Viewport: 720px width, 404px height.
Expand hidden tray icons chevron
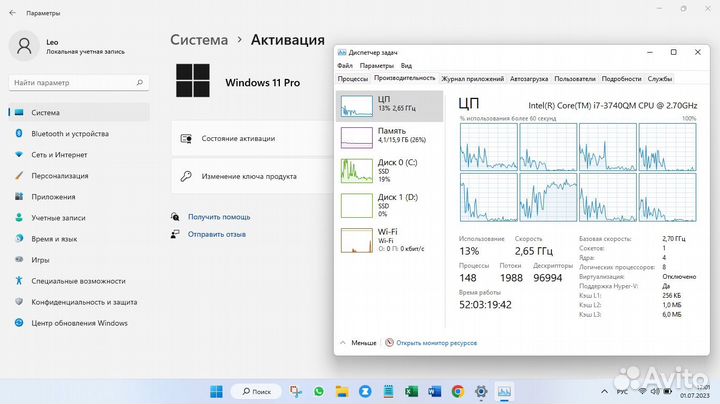click(604, 392)
